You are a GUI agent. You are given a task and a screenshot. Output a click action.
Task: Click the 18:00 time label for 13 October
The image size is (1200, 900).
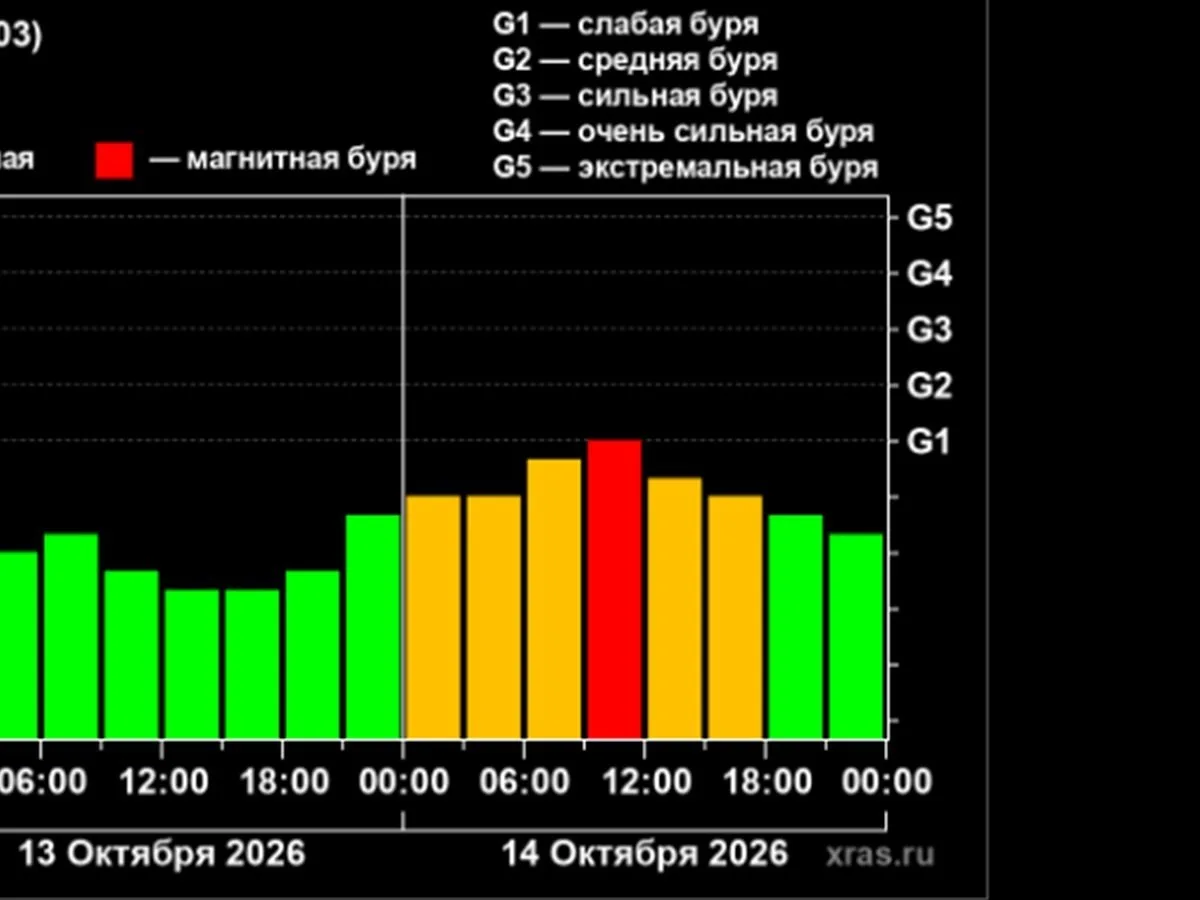pyautogui.click(x=283, y=781)
